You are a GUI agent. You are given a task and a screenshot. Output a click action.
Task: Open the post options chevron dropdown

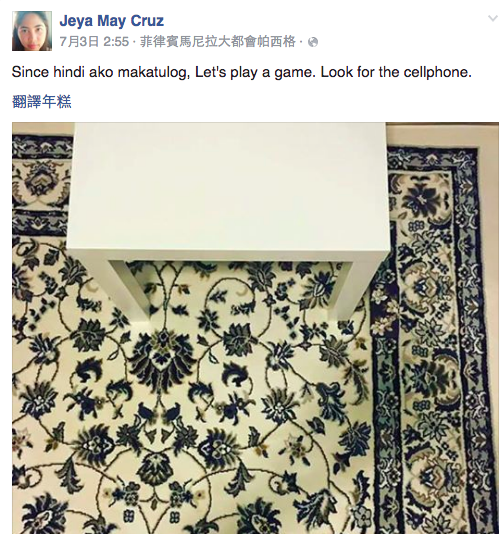pos(493,18)
